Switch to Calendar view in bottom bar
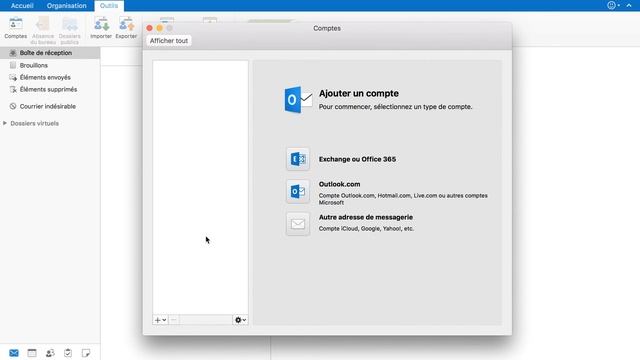 click(32, 353)
